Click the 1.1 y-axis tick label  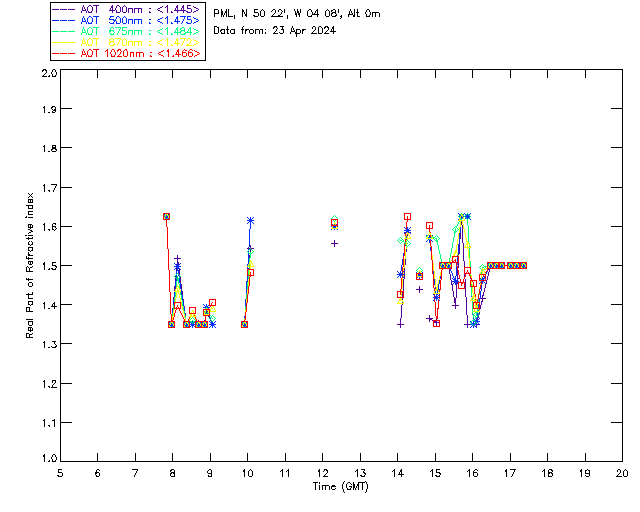(49, 423)
